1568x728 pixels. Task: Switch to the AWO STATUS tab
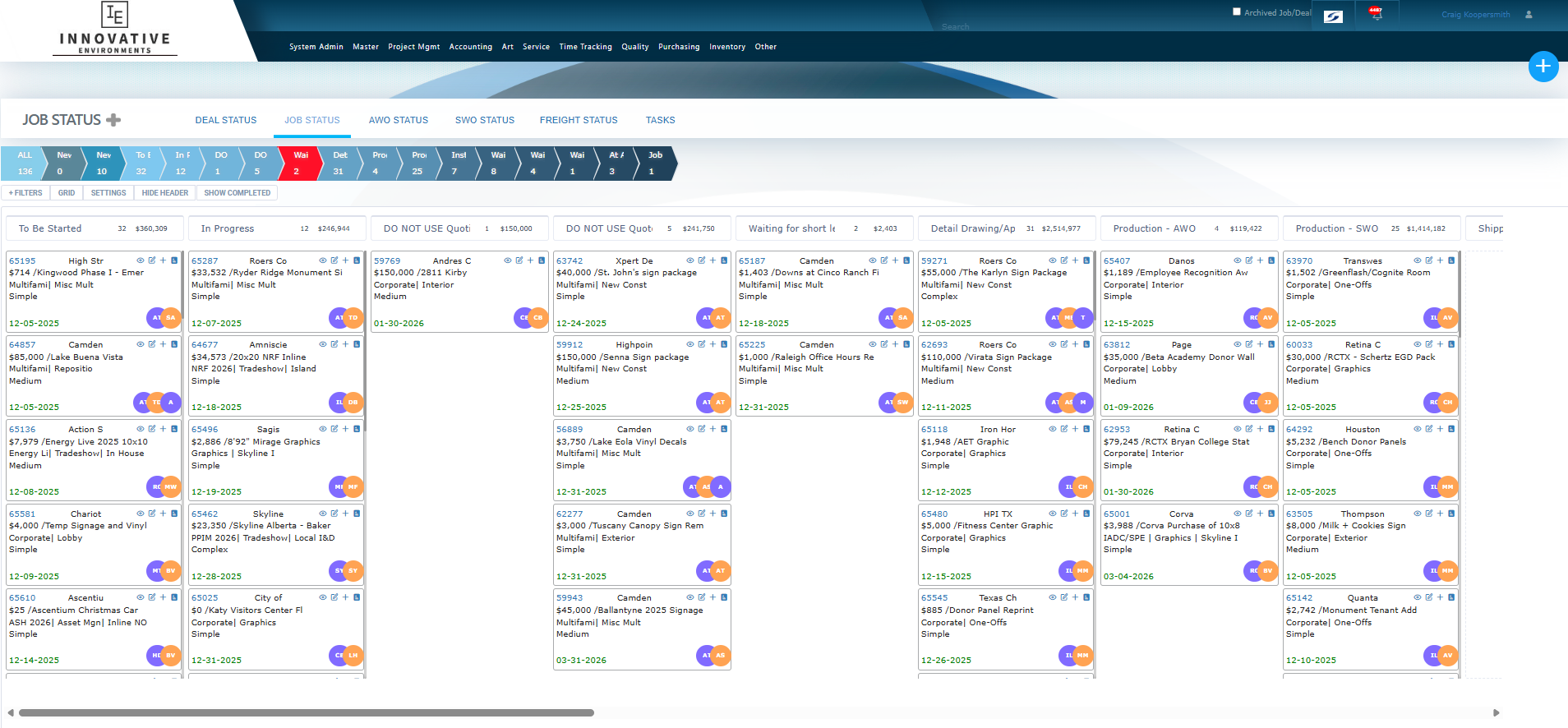[x=399, y=120]
